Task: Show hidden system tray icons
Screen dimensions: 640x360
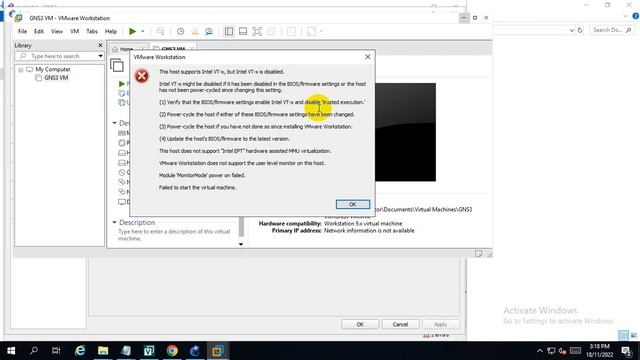Action: click(540, 351)
